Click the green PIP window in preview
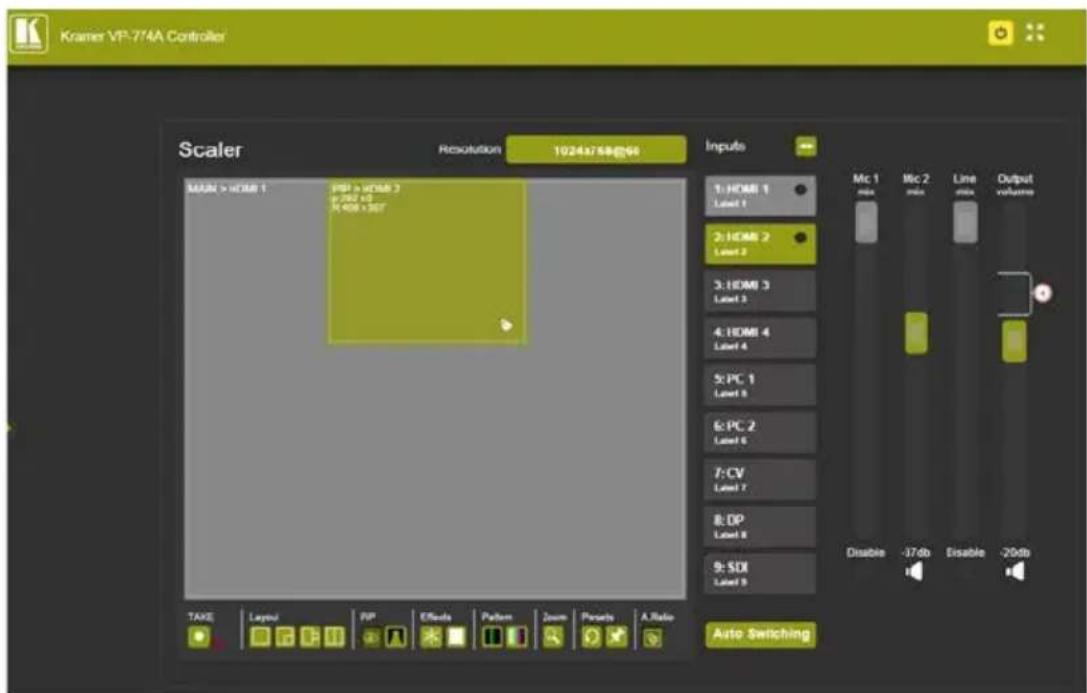This screenshot has width=1087, height=693. [x=427, y=261]
